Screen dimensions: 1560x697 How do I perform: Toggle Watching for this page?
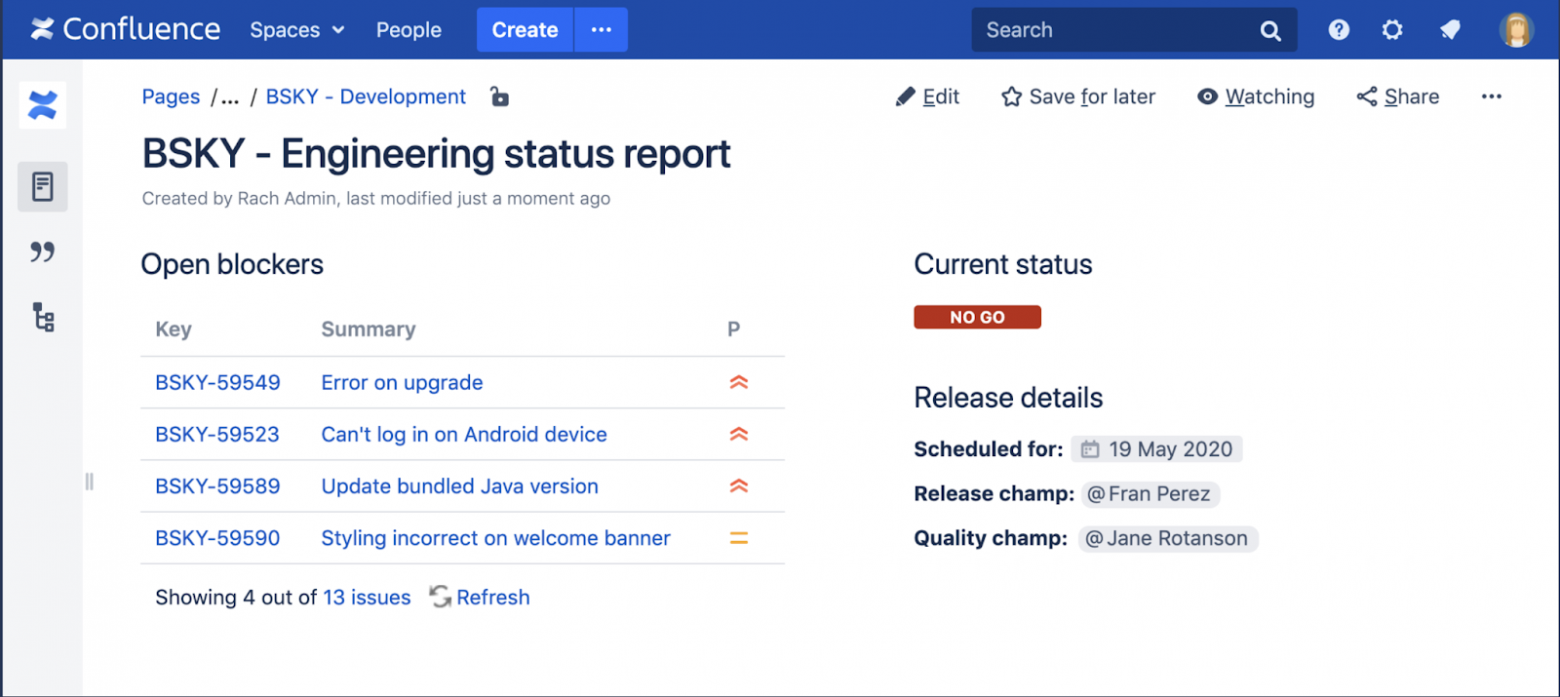coord(1255,97)
